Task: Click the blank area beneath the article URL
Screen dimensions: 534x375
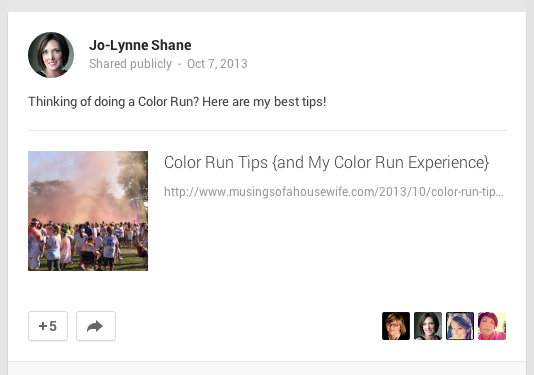Action: pos(334,238)
